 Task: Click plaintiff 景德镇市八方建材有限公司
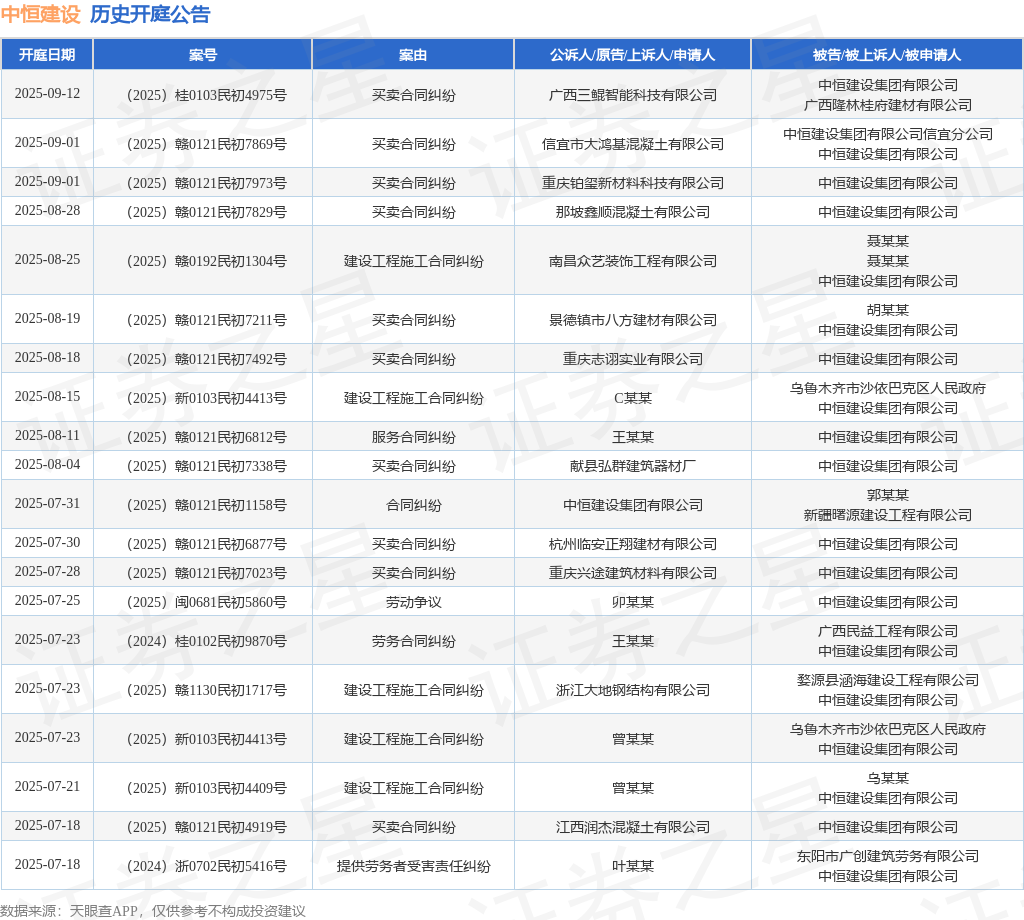click(633, 320)
